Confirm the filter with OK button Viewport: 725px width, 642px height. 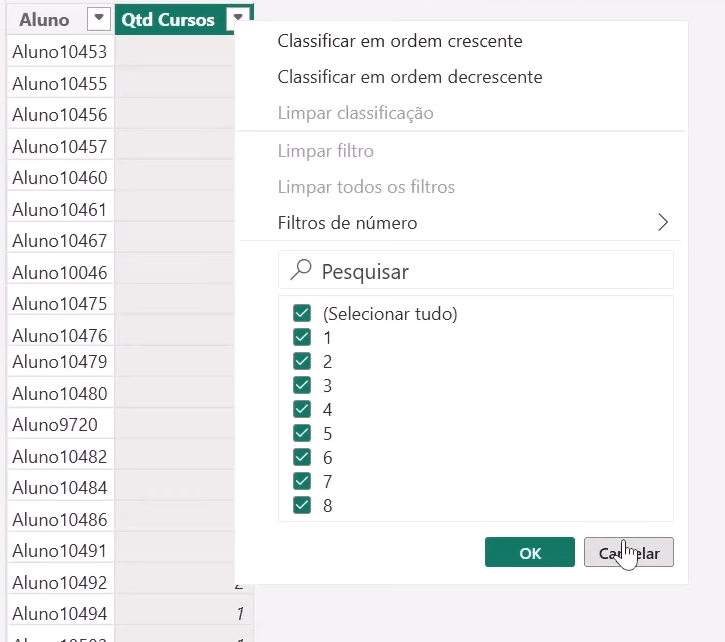pyautogui.click(x=530, y=552)
